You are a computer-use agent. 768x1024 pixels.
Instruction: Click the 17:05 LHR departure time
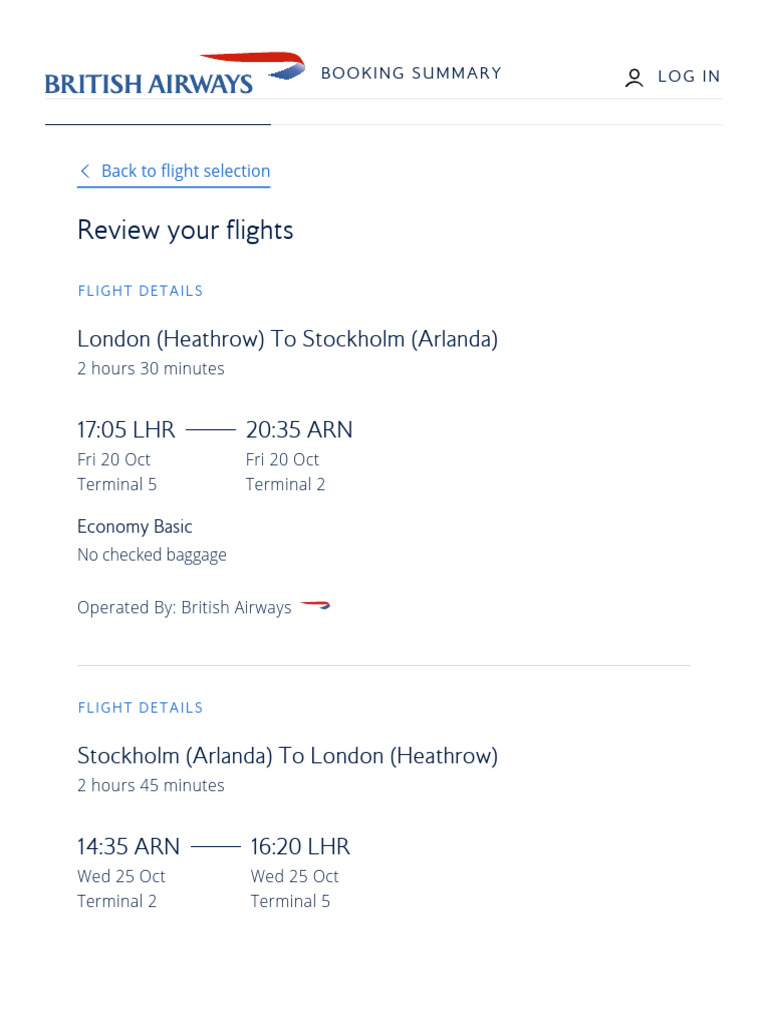click(126, 430)
